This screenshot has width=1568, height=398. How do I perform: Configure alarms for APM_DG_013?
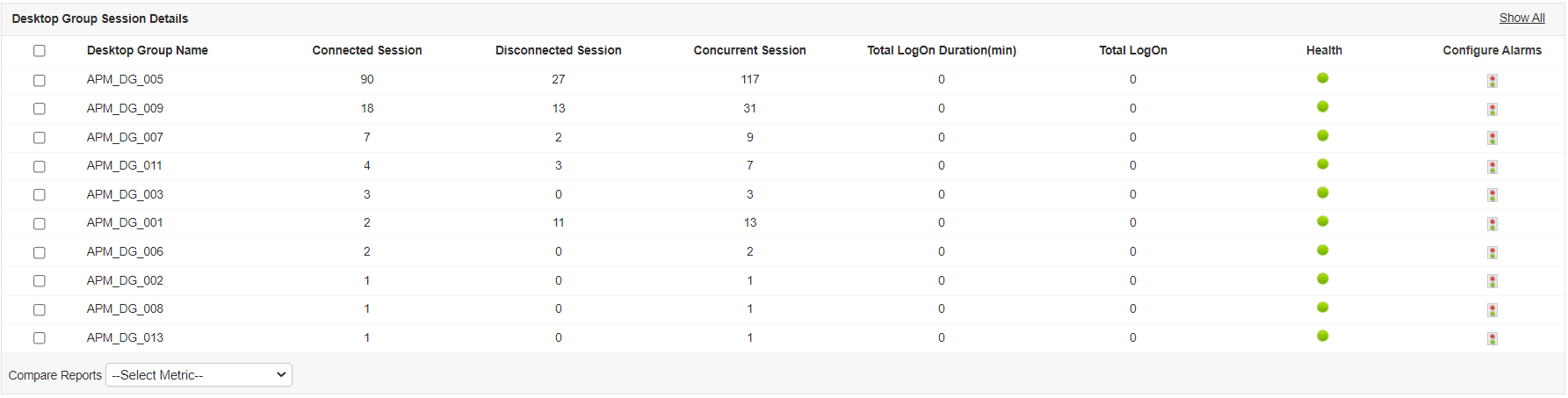coord(1492,339)
